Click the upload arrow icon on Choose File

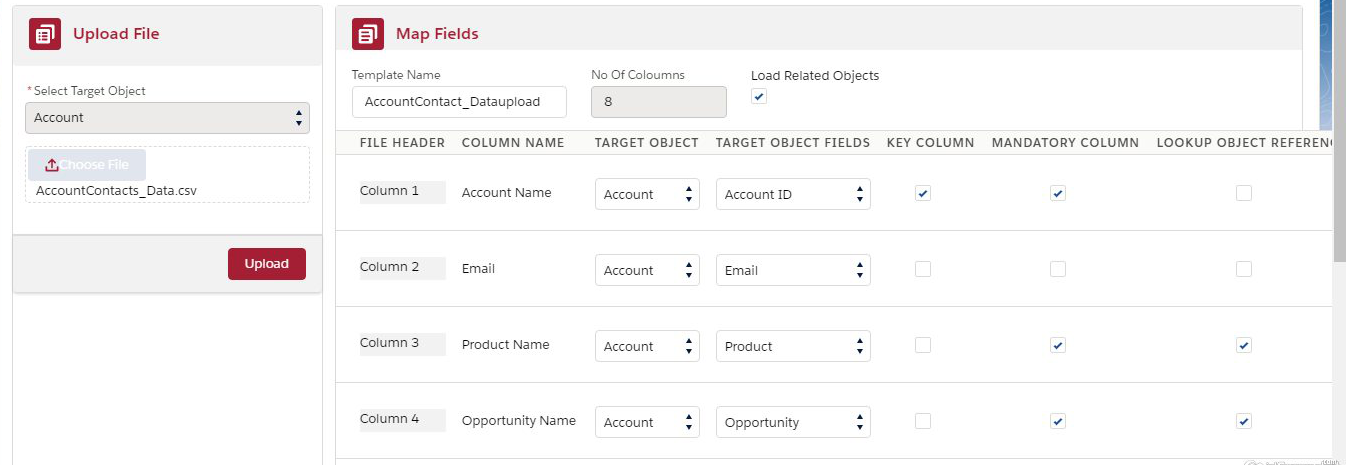pyautogui.click(x=52, y=165)
